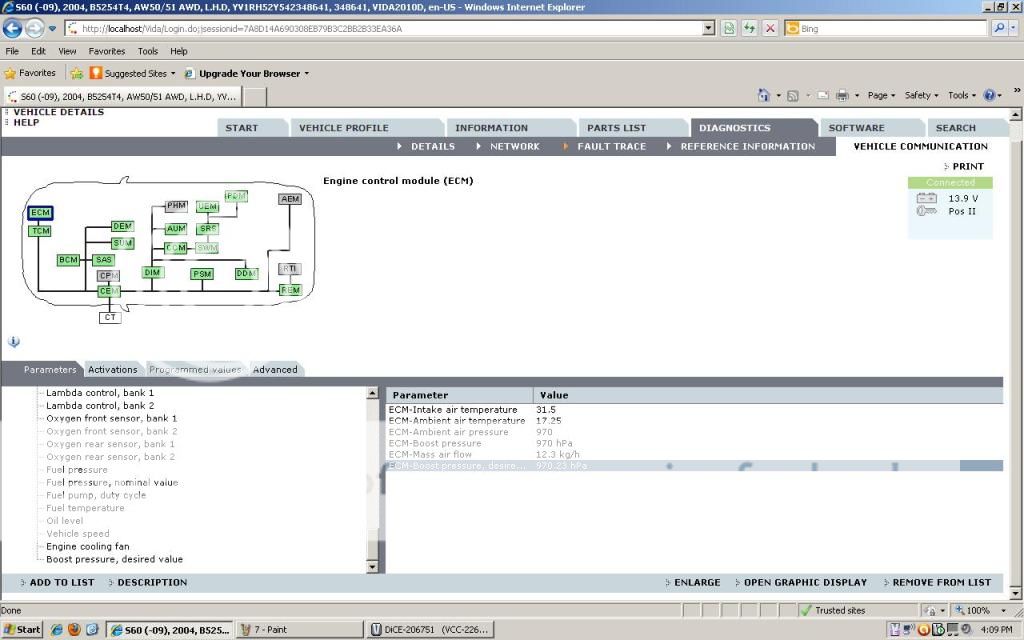The image size is (1024, 640).
Task: Expand the Safety dropdown menu
Action: [x=921, y=95]
